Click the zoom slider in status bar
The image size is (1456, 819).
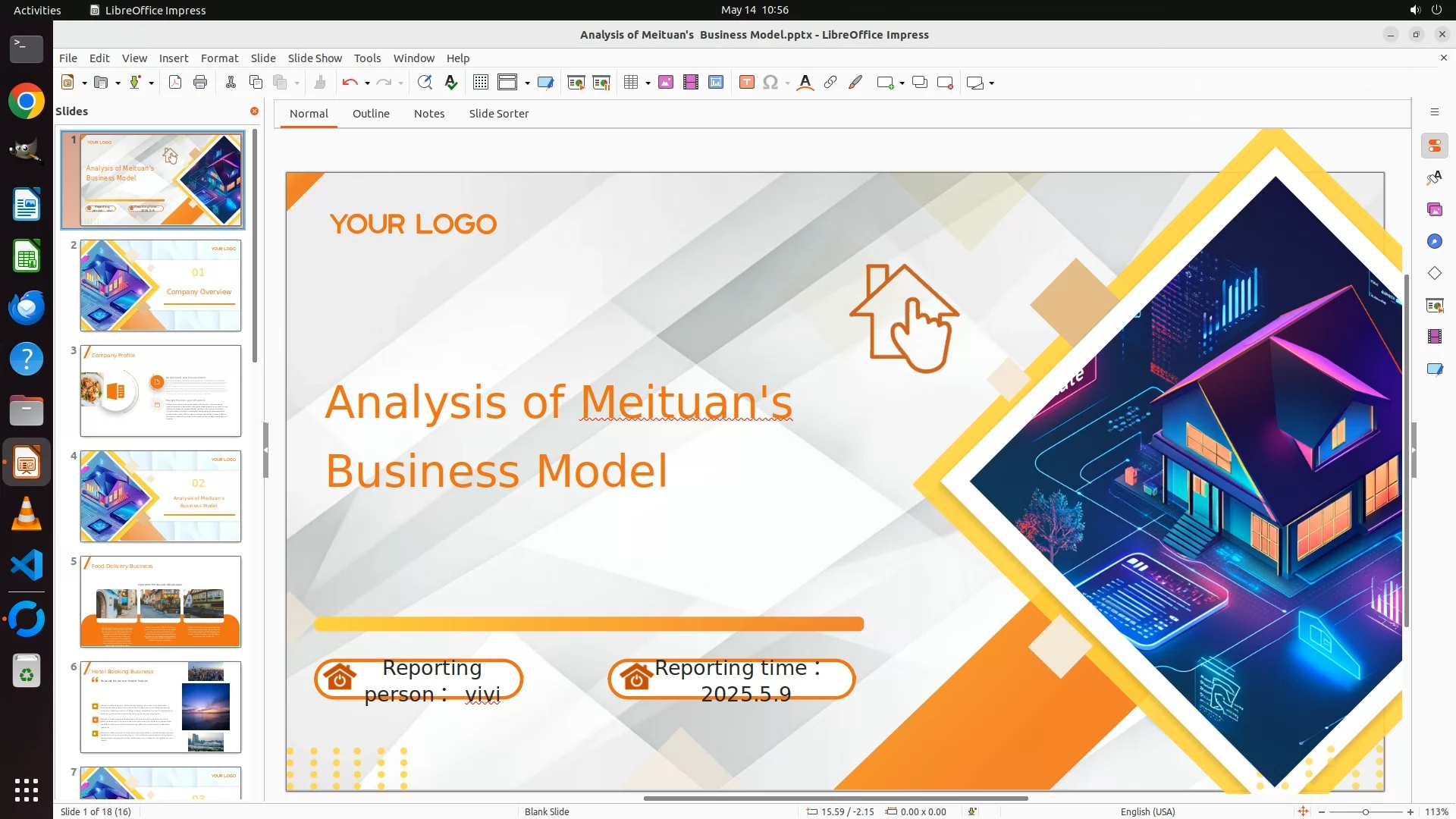(x=1365, y=811)
